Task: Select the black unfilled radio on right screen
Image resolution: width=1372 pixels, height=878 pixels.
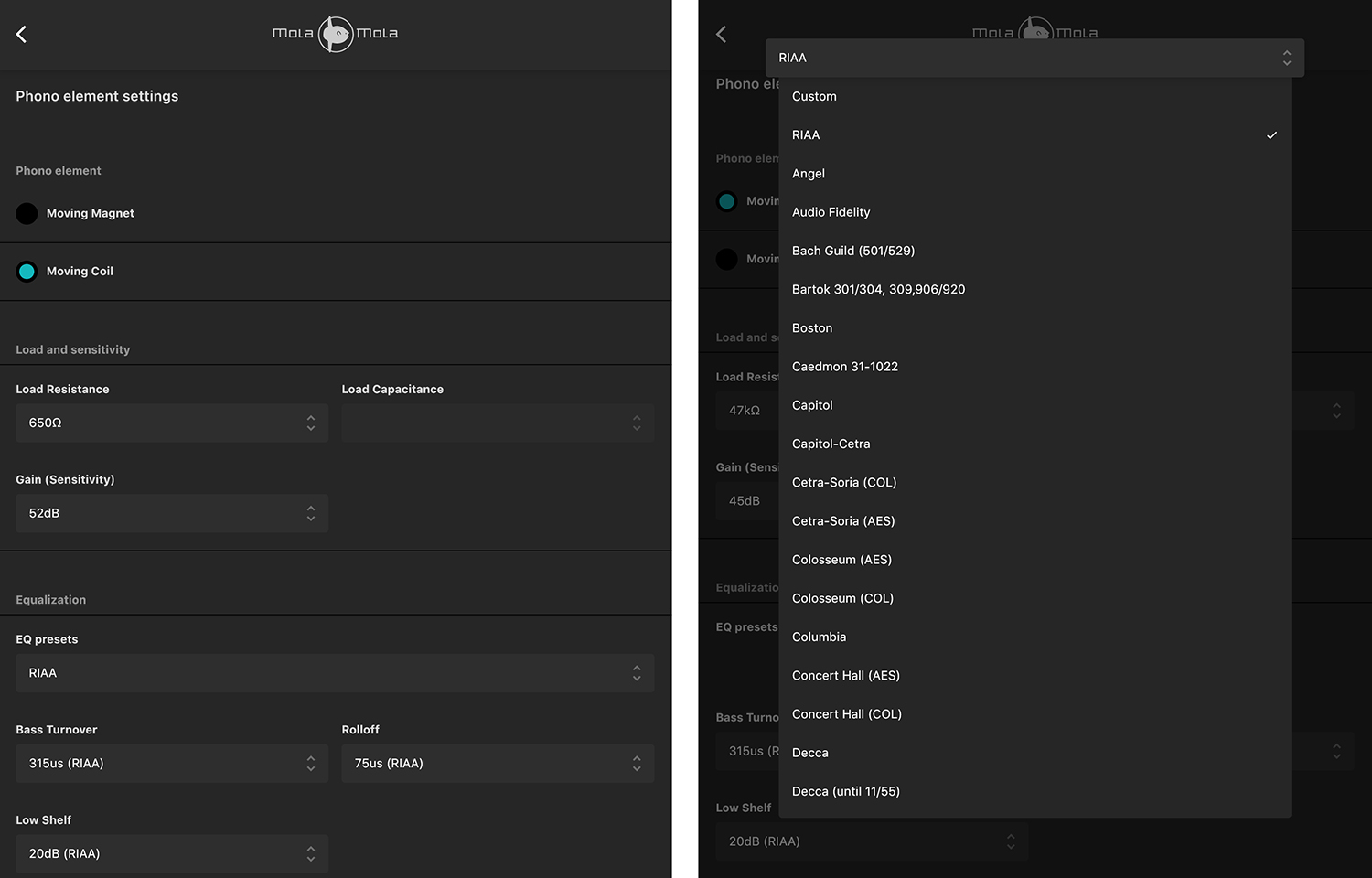Action: point(726,259)
